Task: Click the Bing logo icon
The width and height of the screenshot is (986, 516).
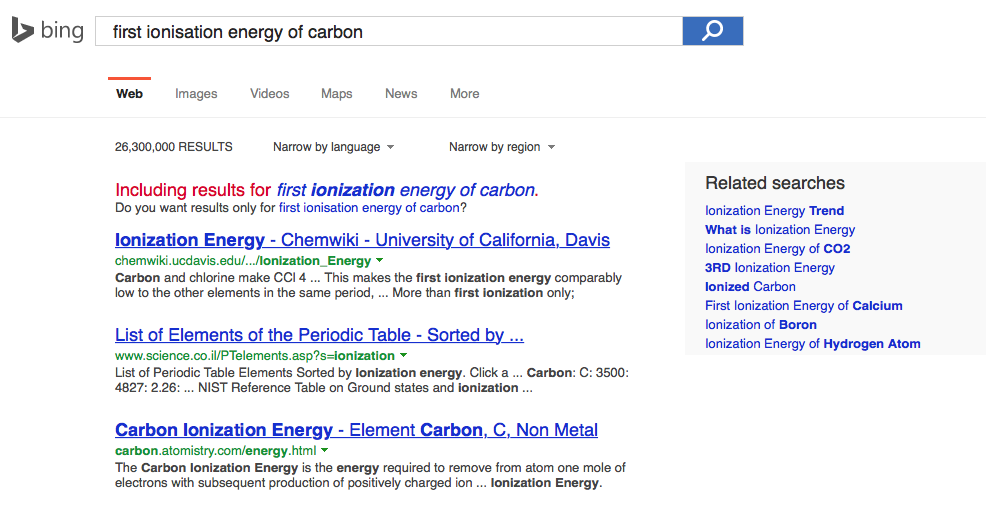Action: [23, 30]
